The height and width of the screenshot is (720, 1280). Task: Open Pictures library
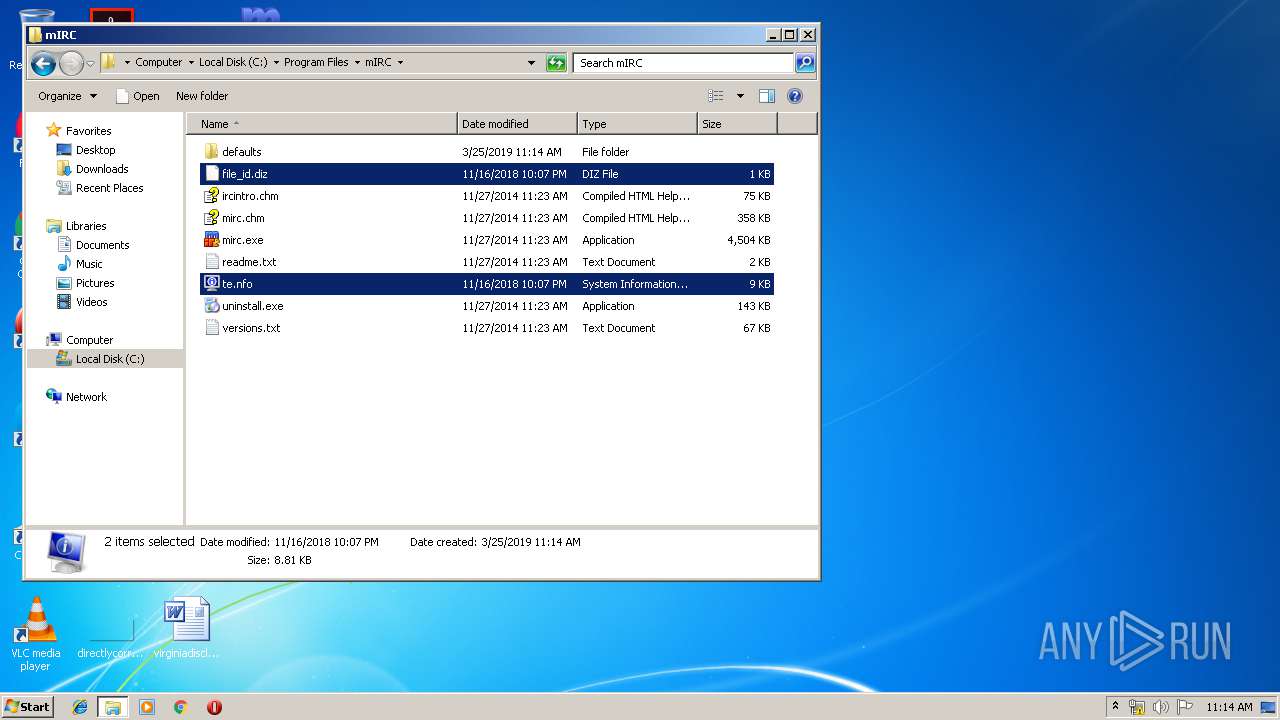95,283
